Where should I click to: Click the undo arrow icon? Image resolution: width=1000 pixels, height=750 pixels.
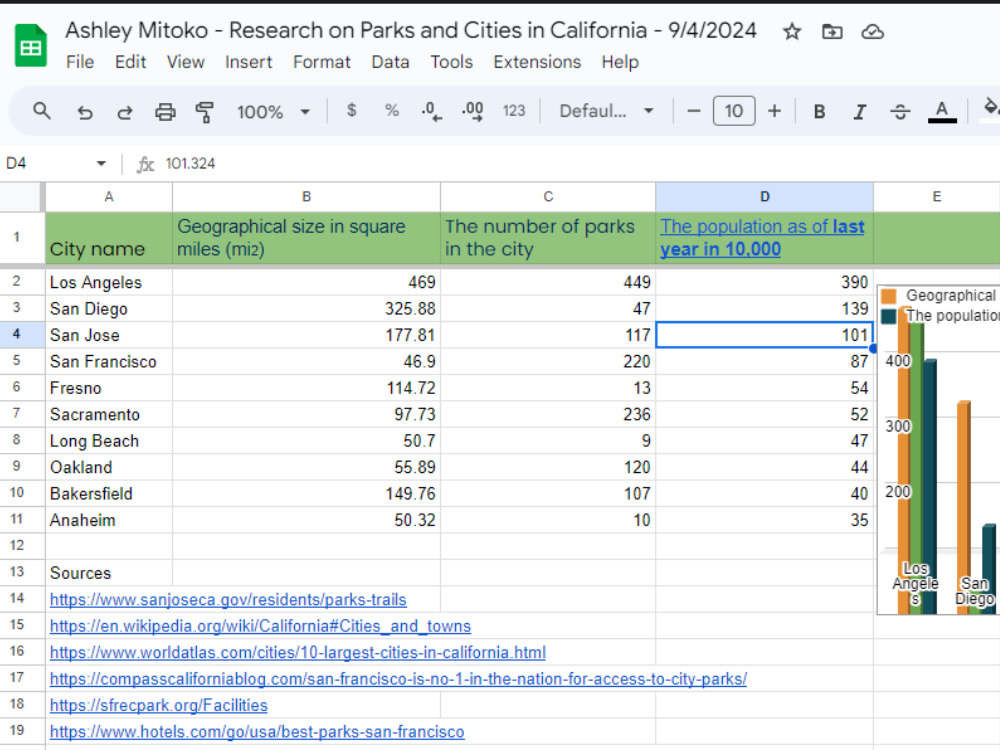84,112
